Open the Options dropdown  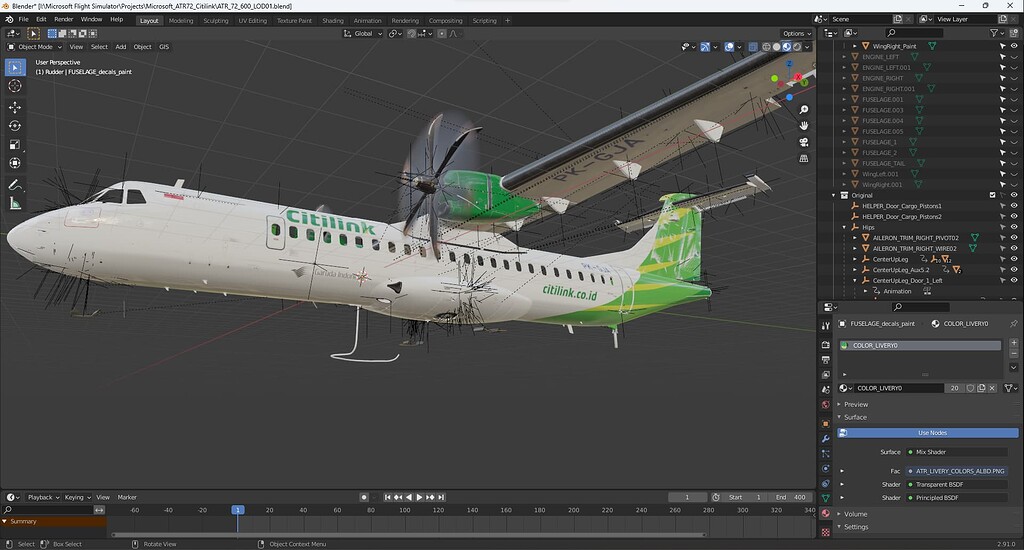coord(797,33)
